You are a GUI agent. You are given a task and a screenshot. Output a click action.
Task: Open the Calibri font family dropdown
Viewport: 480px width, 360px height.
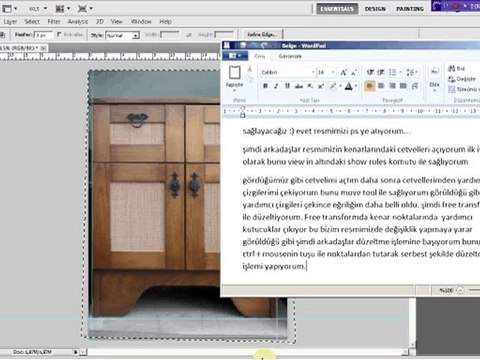(x=313, y=72)
